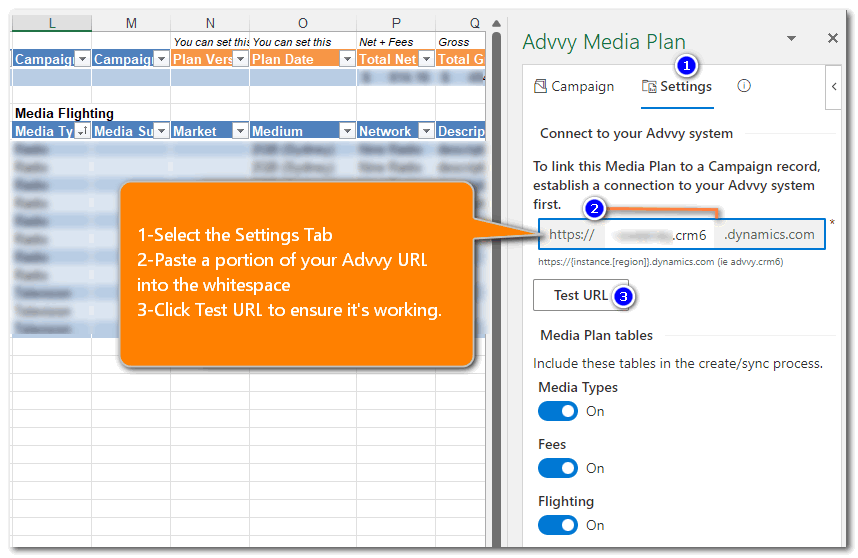This screenshot has height=558, width=858.
Task: Collapse the side panel with the chevron arrow
Action: tap(834, 87)
